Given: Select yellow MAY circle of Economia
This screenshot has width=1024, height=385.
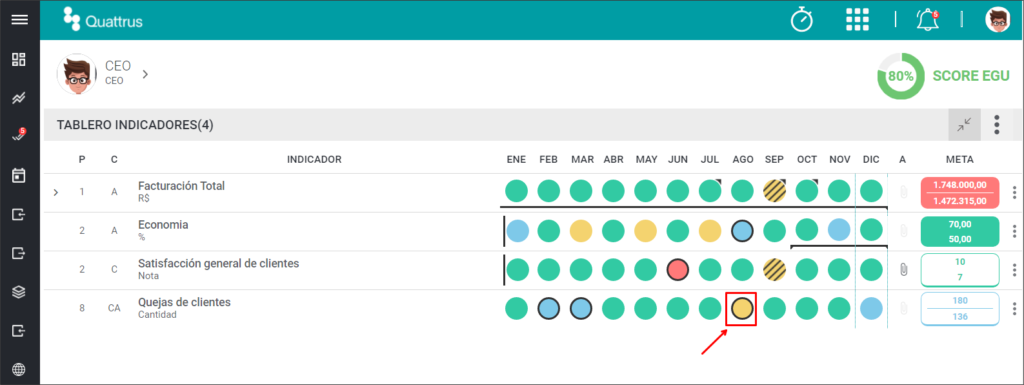Looking at the screenshot, I should point(646,230).
